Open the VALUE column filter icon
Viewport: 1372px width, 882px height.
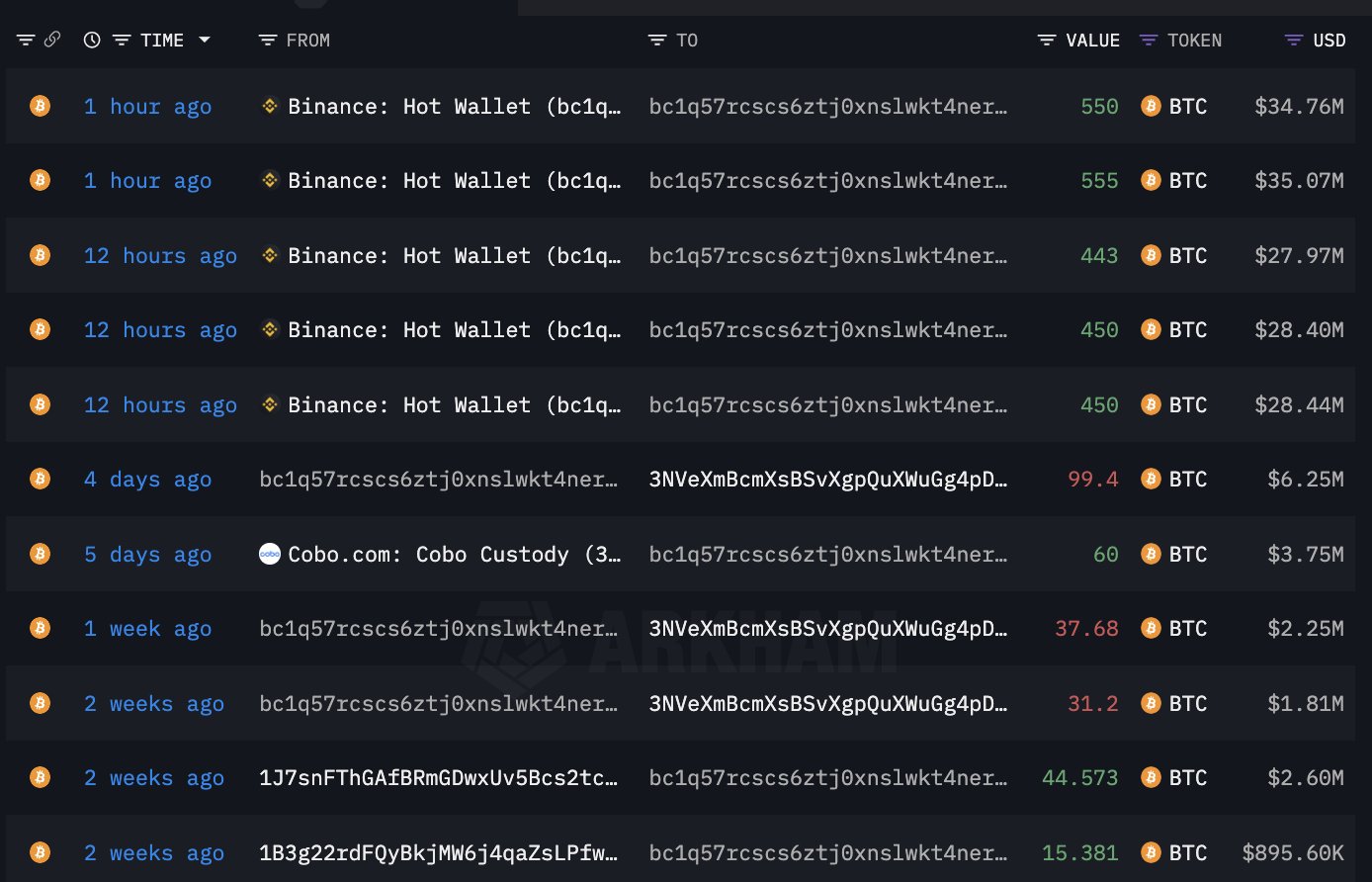coord(1047,40)
